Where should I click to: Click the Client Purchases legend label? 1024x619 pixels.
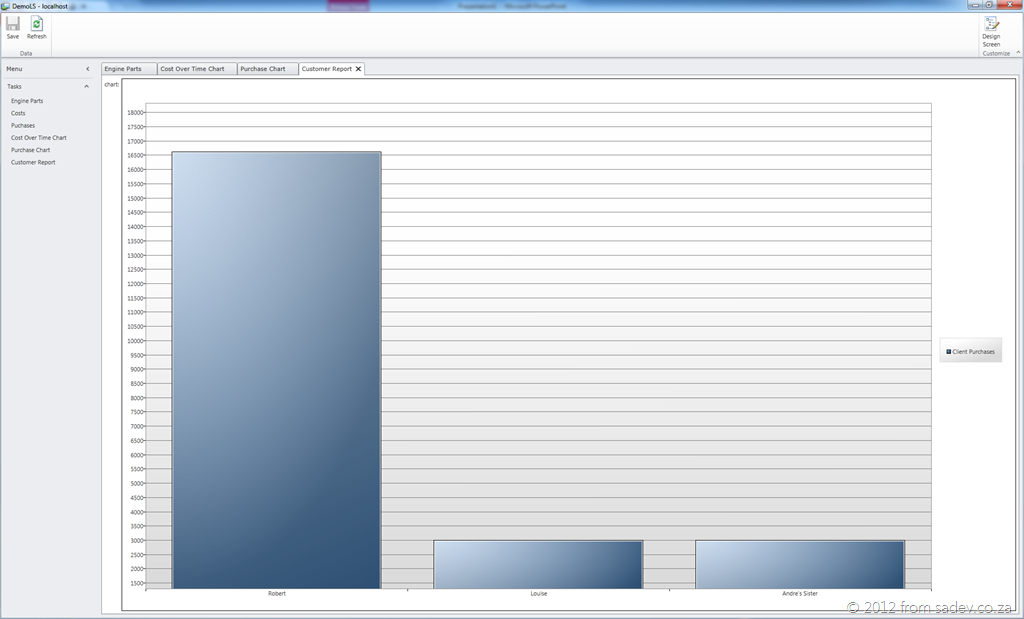point(973,351)
